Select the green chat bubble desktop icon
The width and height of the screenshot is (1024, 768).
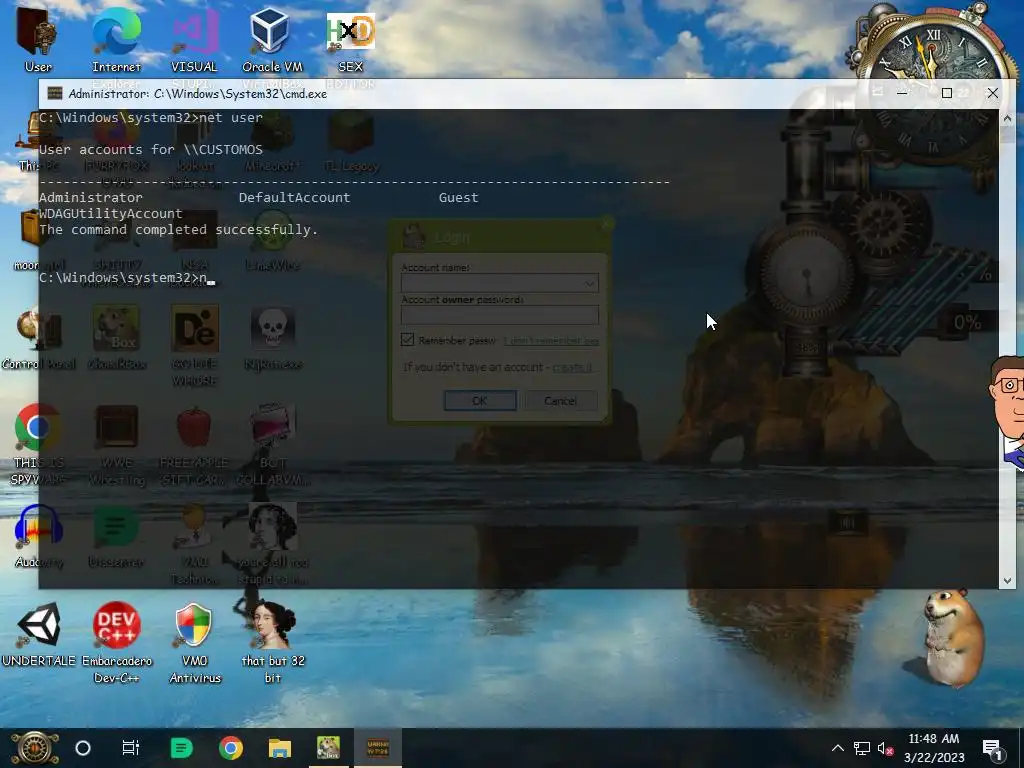pyautogui.click(x=116, y=532)
